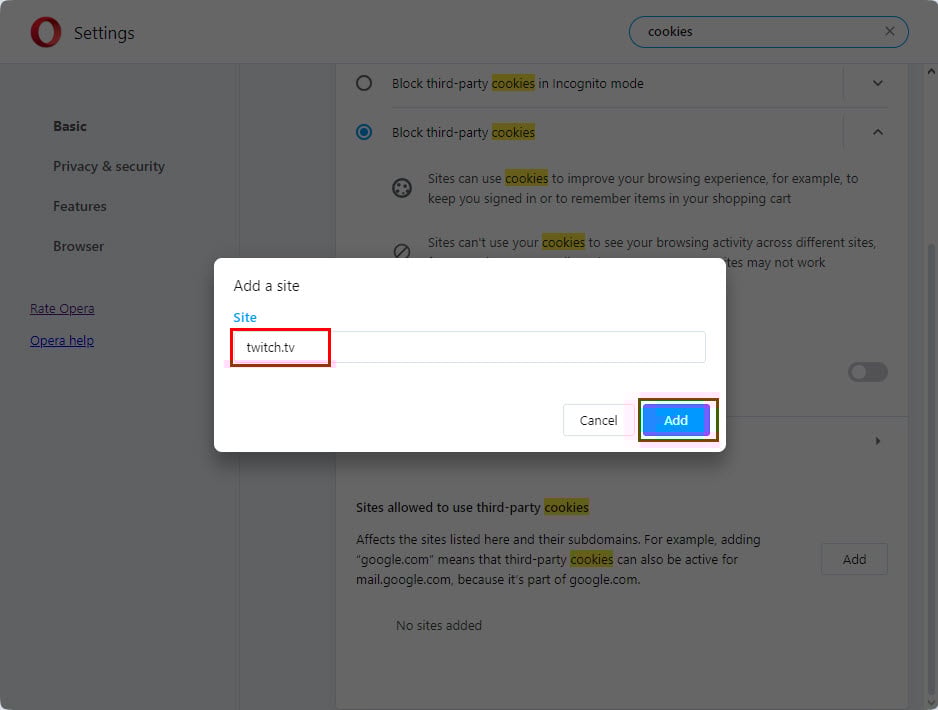Open the Opera help link
Screen dimensions: 938x710
62,340
